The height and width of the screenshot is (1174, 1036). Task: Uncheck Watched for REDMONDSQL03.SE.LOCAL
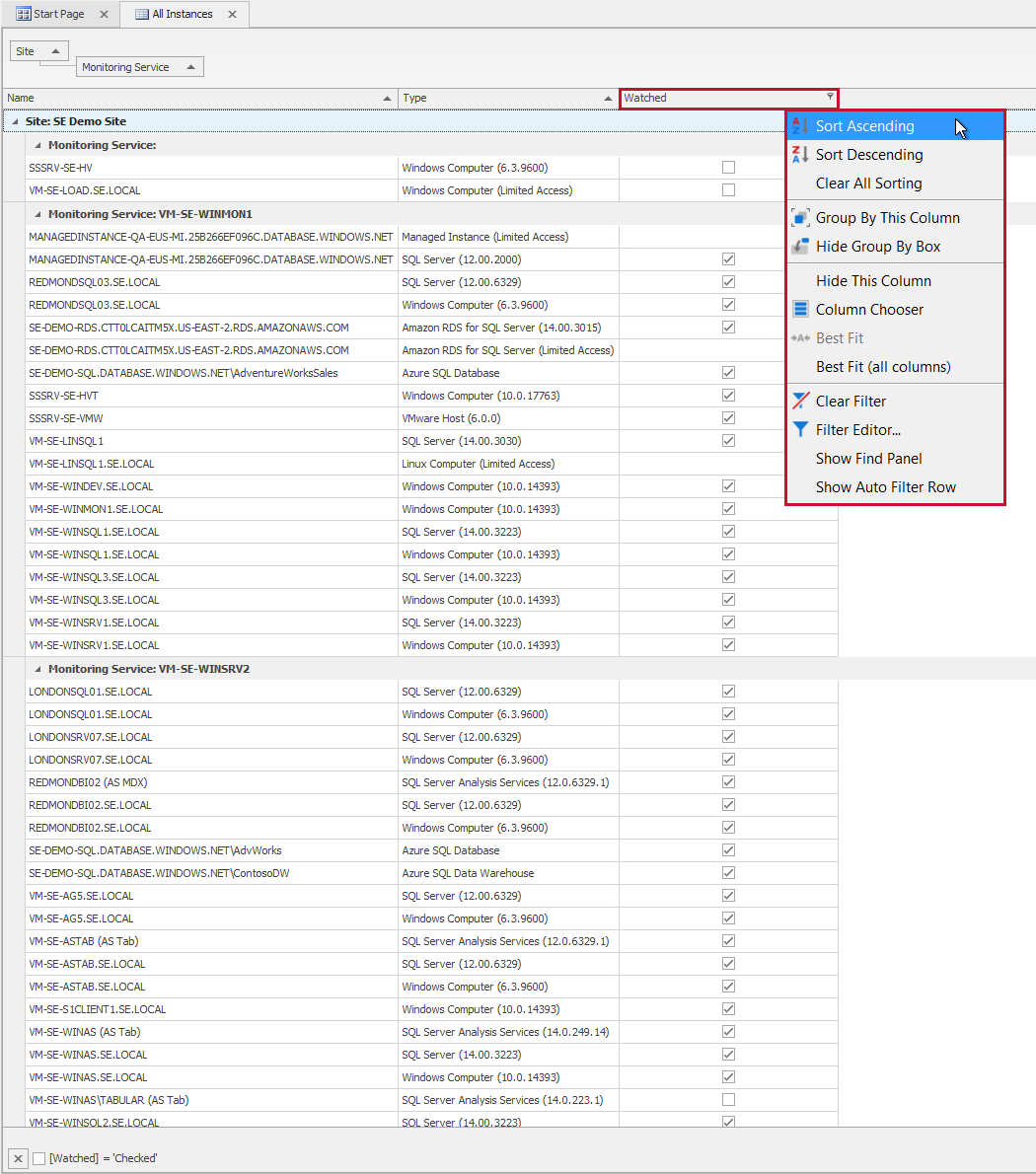tap(728, 281)
